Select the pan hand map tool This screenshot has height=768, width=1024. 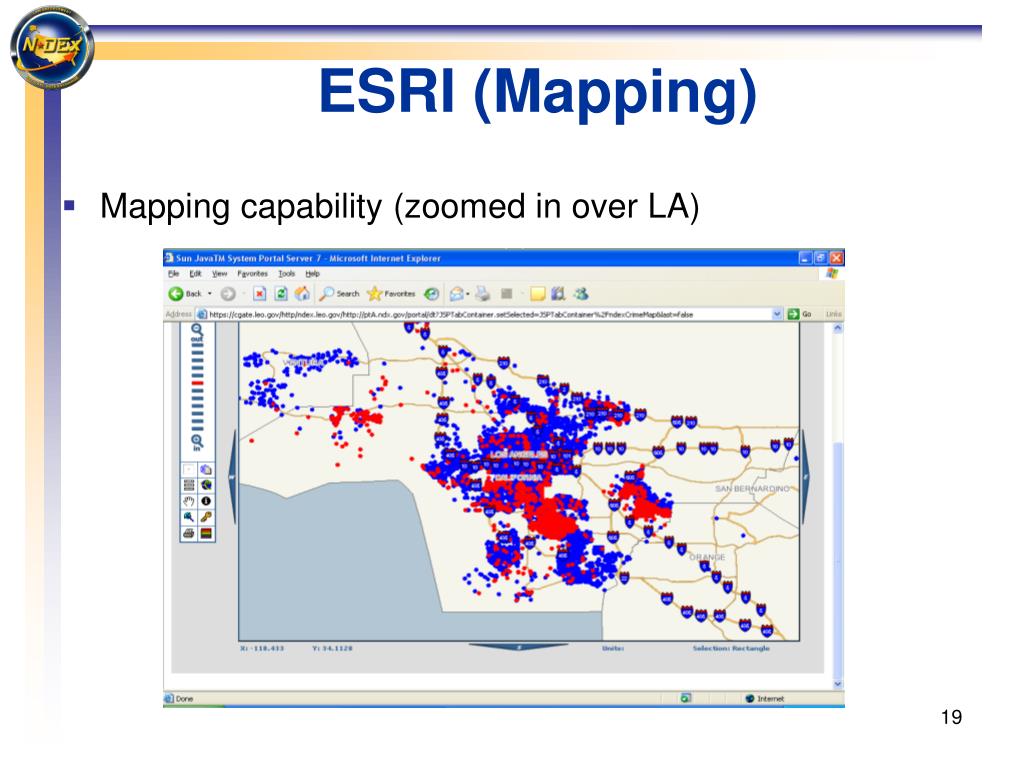click(x=189, y=501)
